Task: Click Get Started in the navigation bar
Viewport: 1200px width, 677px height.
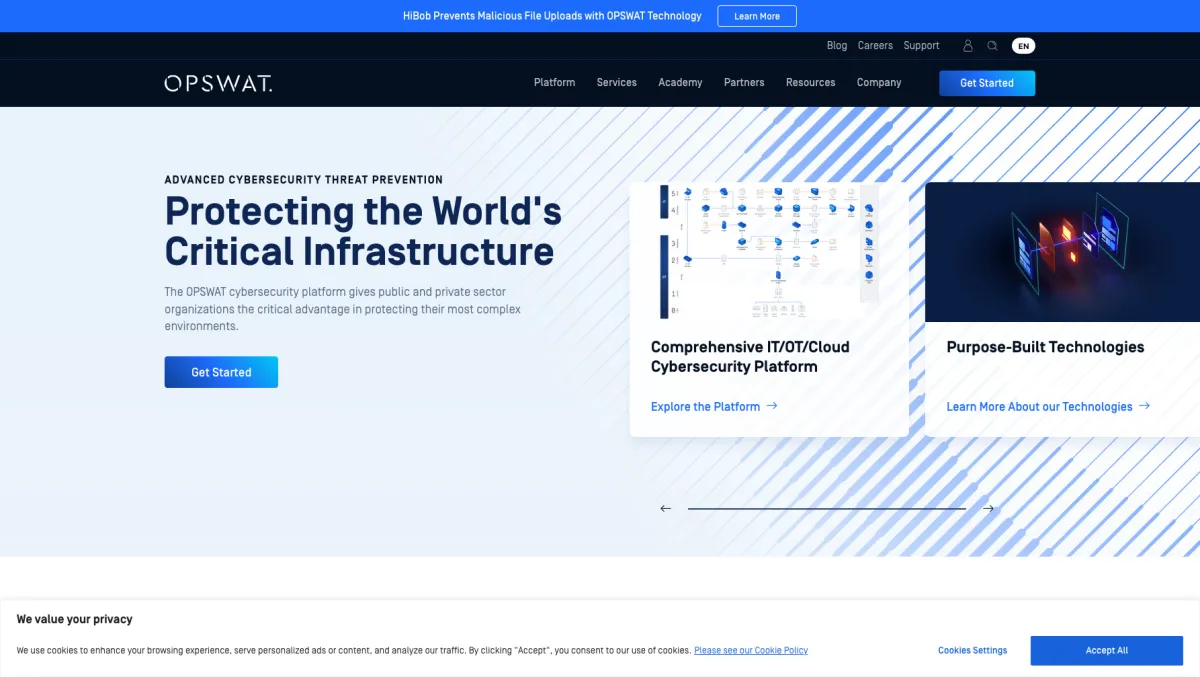Action: (x=987, y=83)
